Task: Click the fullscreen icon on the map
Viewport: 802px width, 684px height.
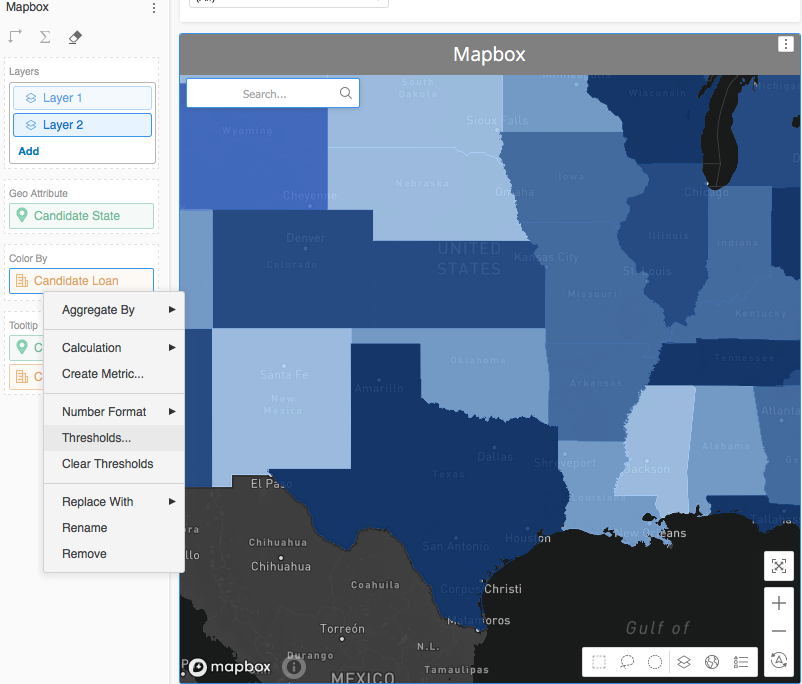Action: [779, 566]
